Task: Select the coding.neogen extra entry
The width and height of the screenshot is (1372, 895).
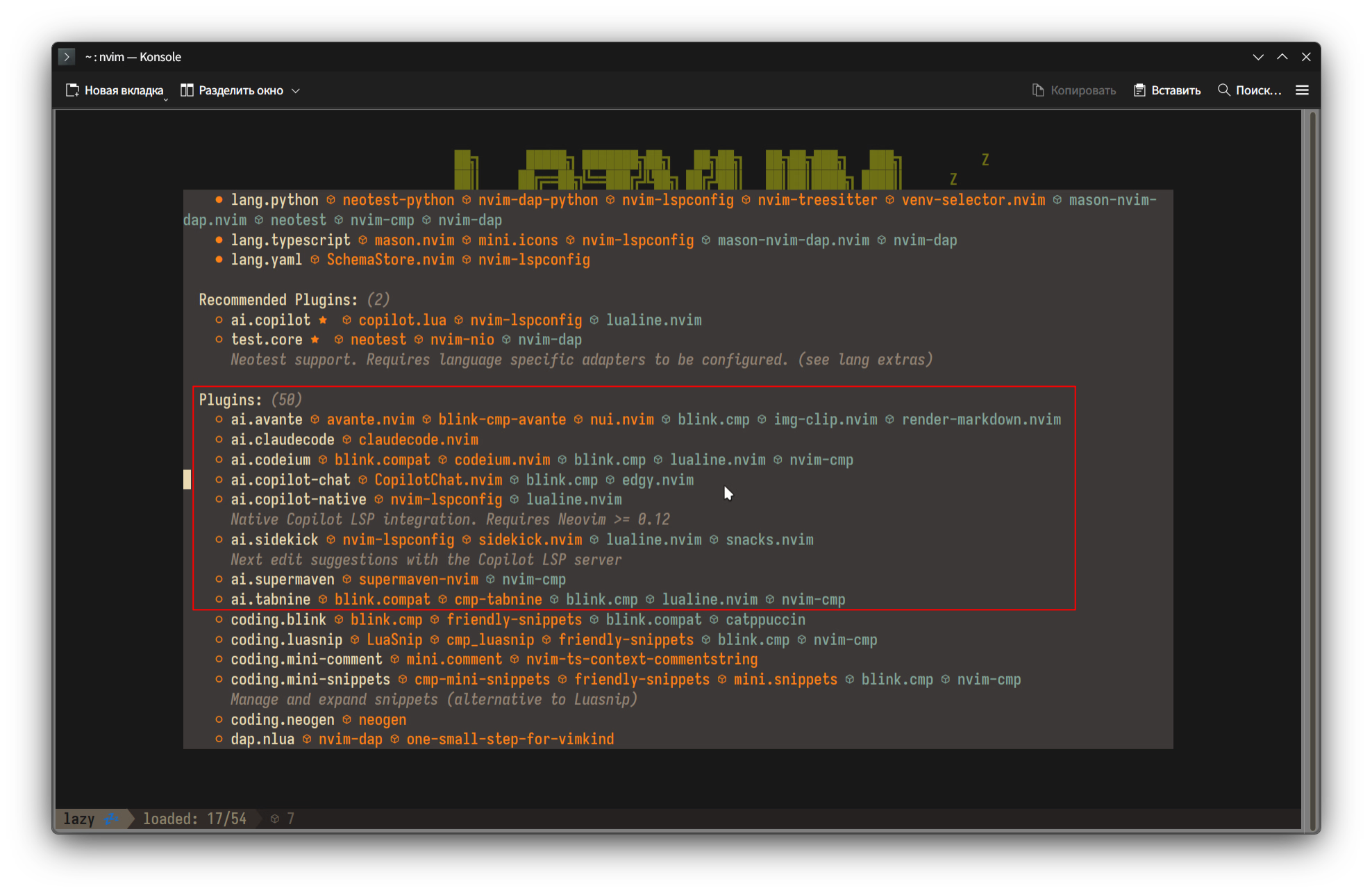Action: 283,720
